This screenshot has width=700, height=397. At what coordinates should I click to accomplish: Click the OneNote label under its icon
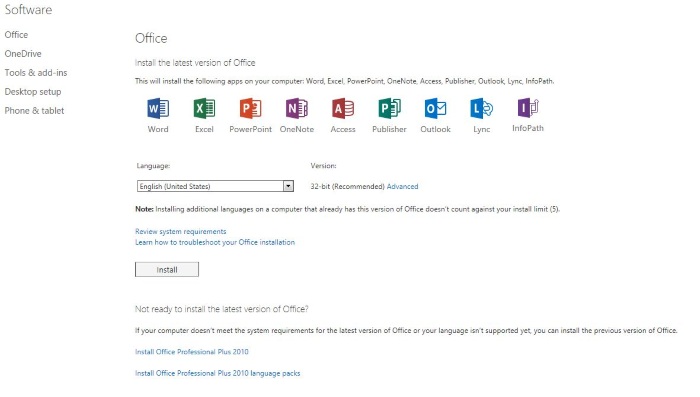[x=297, y=129]
